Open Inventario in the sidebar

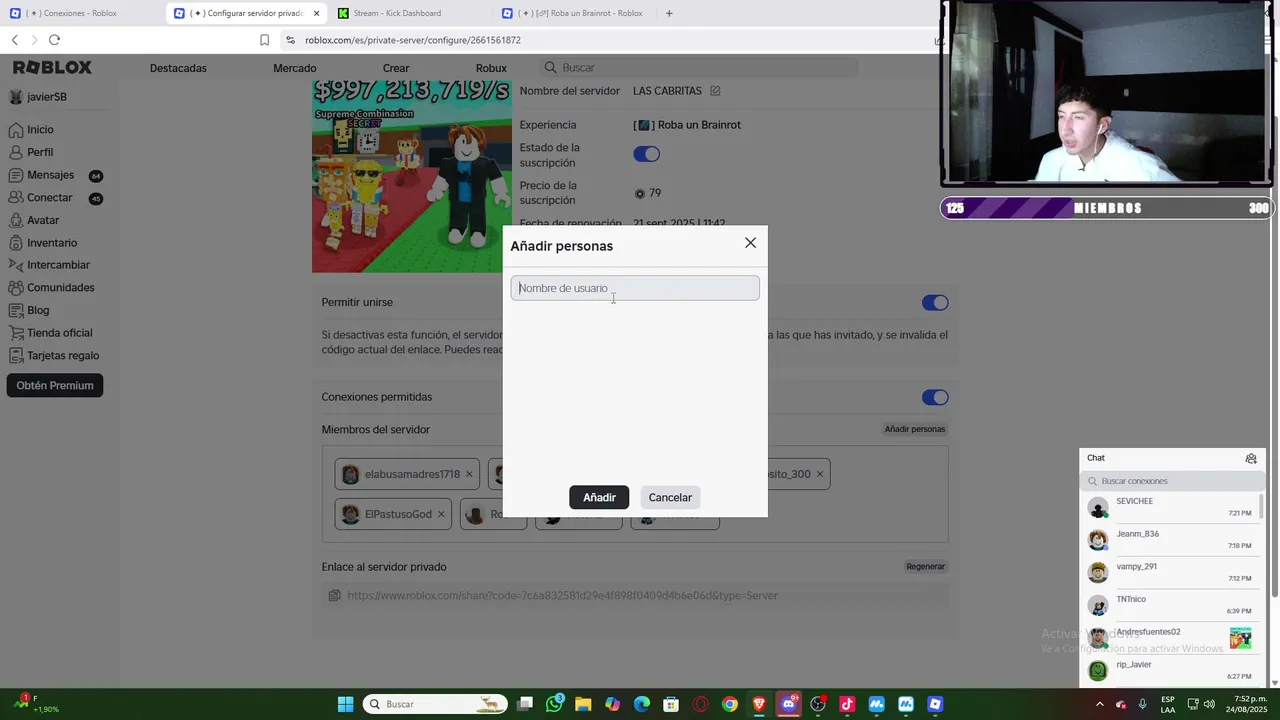[x=52, y=243]
